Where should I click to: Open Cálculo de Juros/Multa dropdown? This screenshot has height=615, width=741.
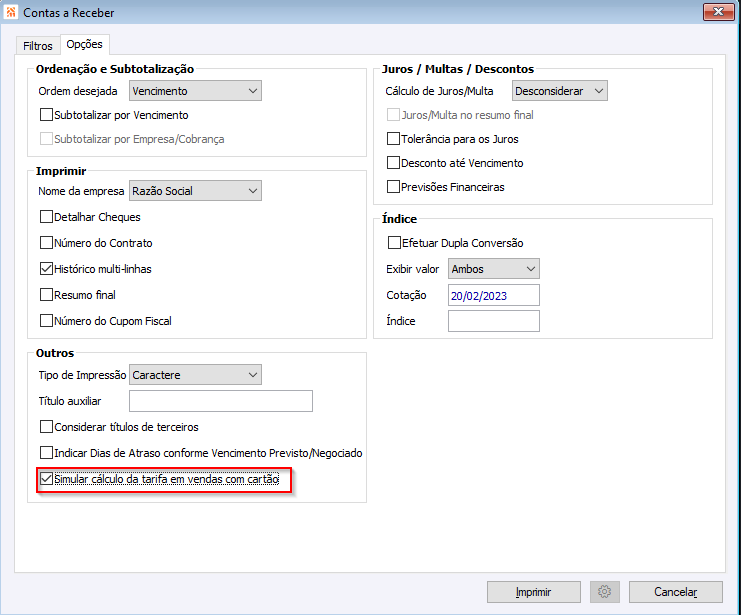559,91
